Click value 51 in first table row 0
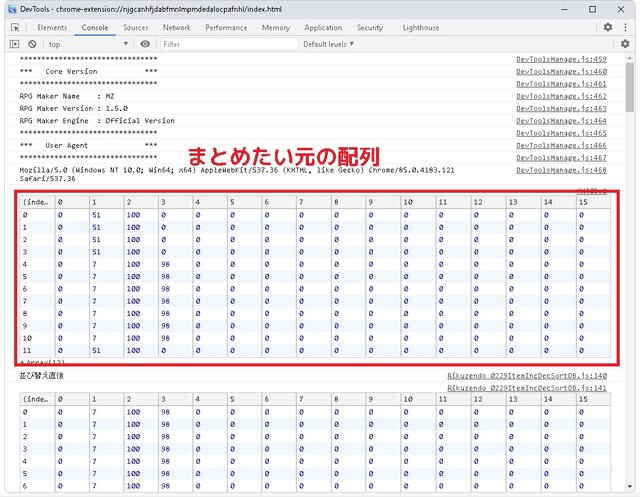The height and width of the screenshot is (497, 640). point(96,215)
